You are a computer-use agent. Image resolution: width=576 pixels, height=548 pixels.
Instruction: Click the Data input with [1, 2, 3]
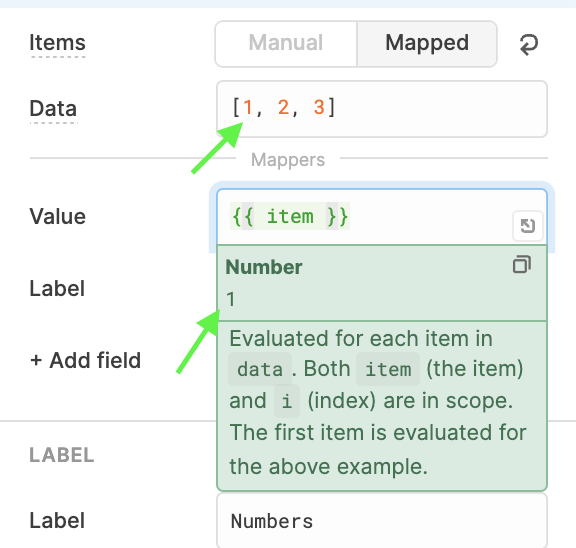point(382,109)
